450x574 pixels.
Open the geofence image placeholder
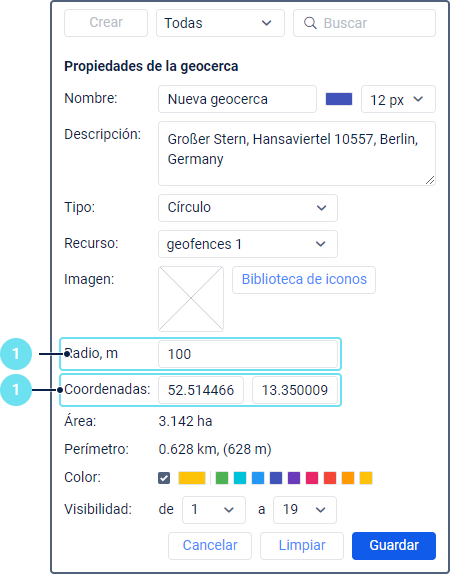tap(191, 299)
